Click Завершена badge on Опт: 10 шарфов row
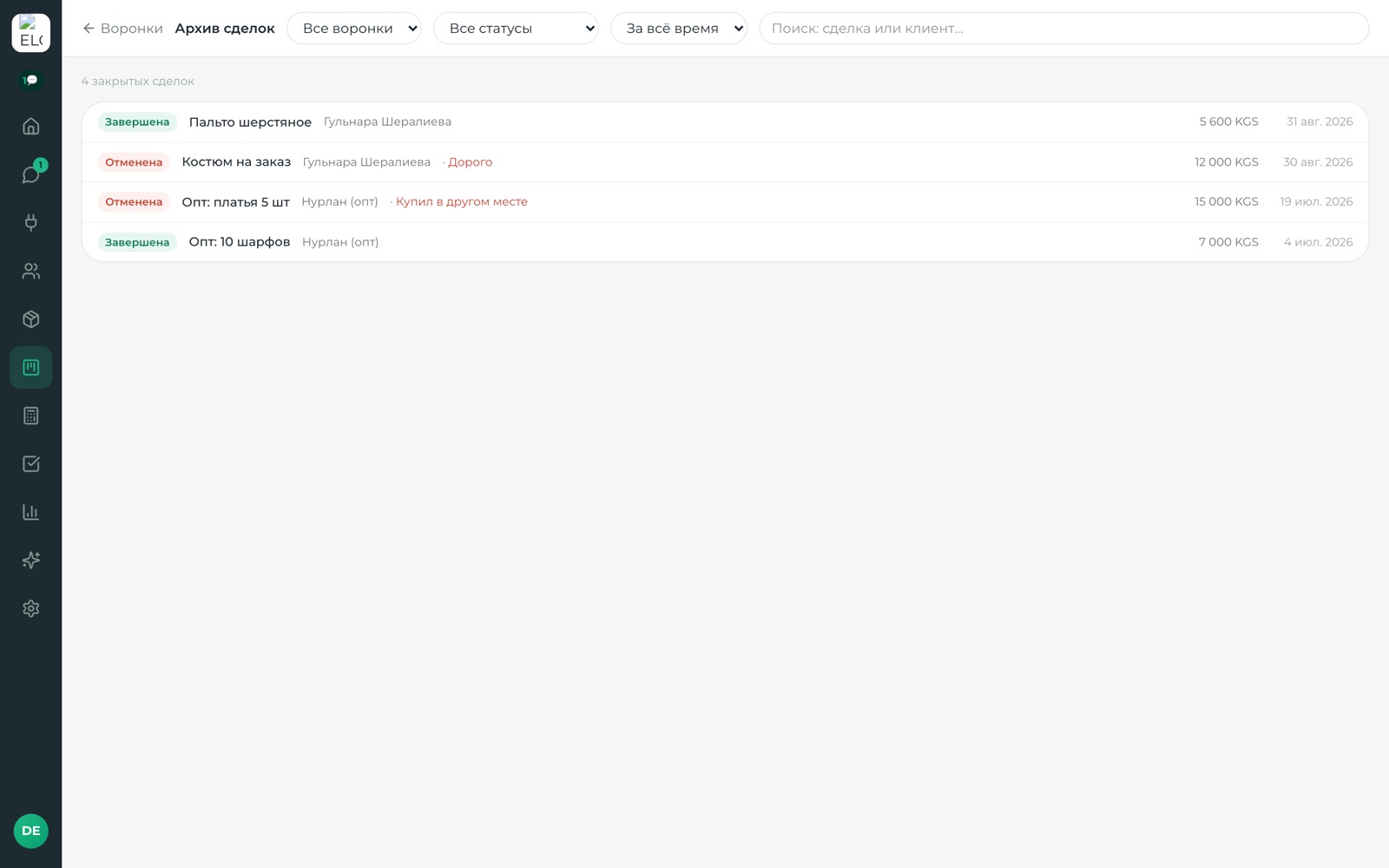The width and height of the screenshot is (1389, 868). click(x=137, y=242)
